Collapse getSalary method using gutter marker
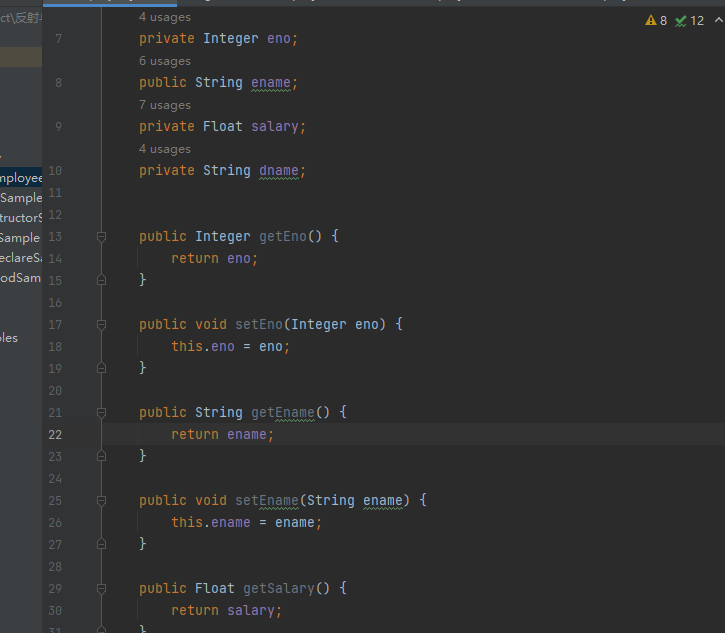This screenshot has height=633, width=725. (x=101, y=589)
